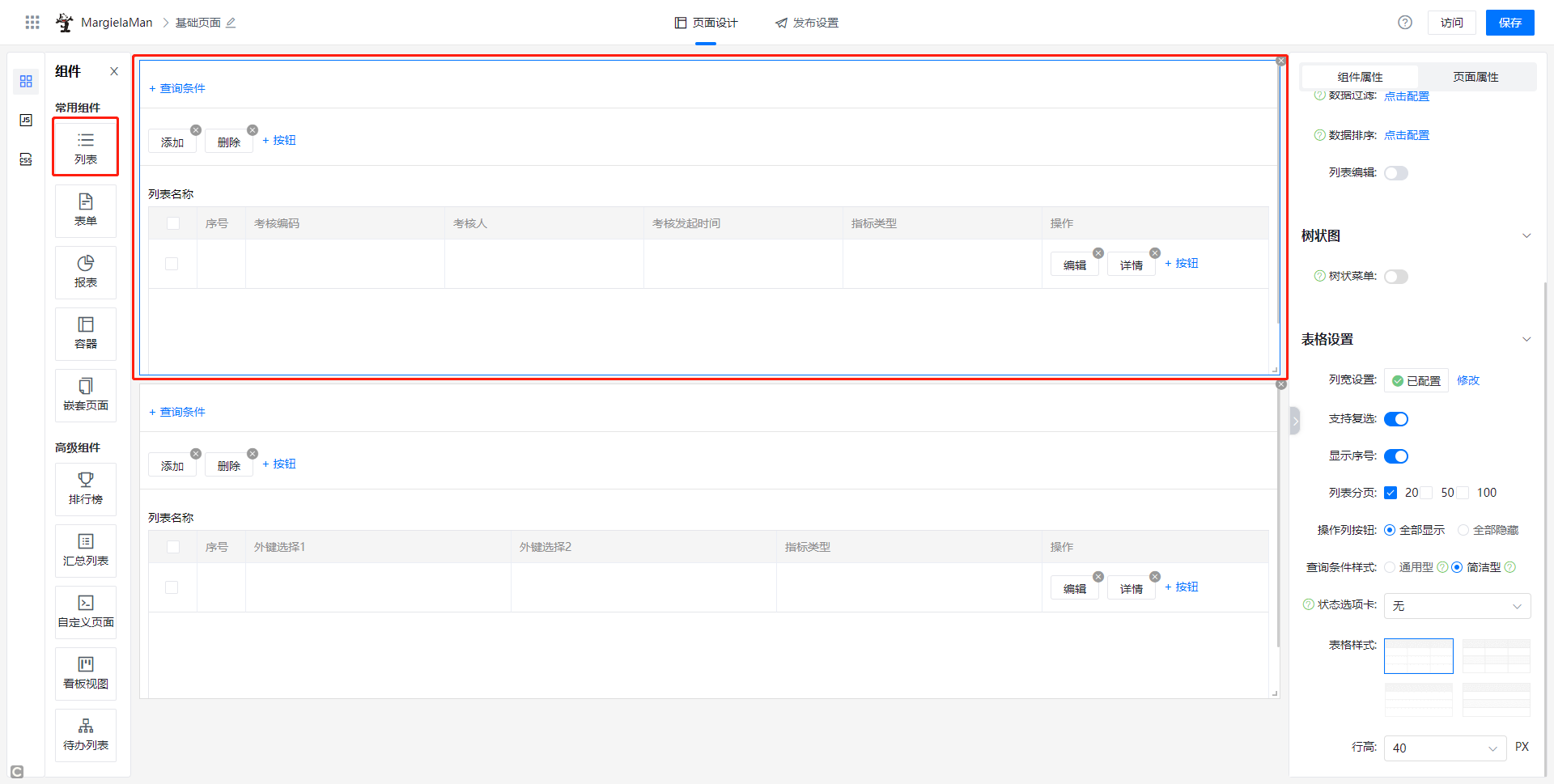The height and width of the screenshot is (784, 1554).
Task: Check the 50 per page checkbox
Action: (1427, 493)
